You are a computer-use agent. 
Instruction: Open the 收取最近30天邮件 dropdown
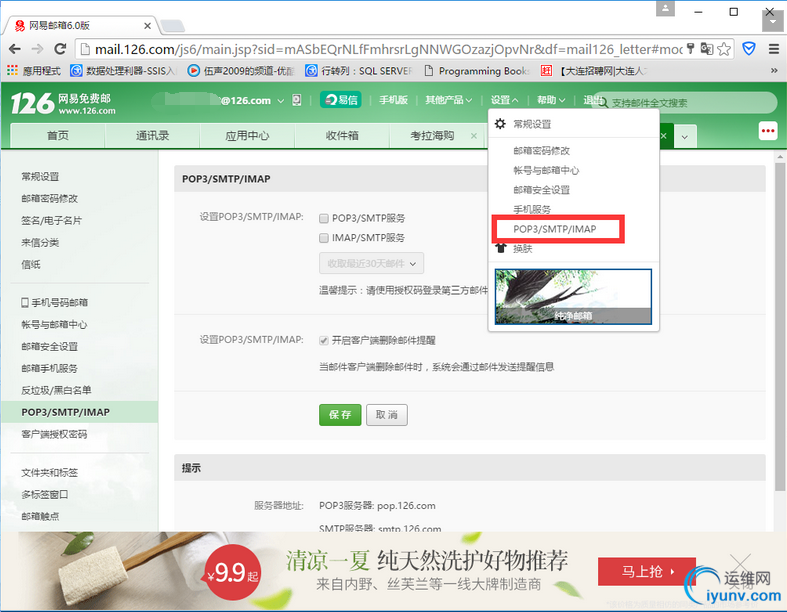[x=371, y=263]
